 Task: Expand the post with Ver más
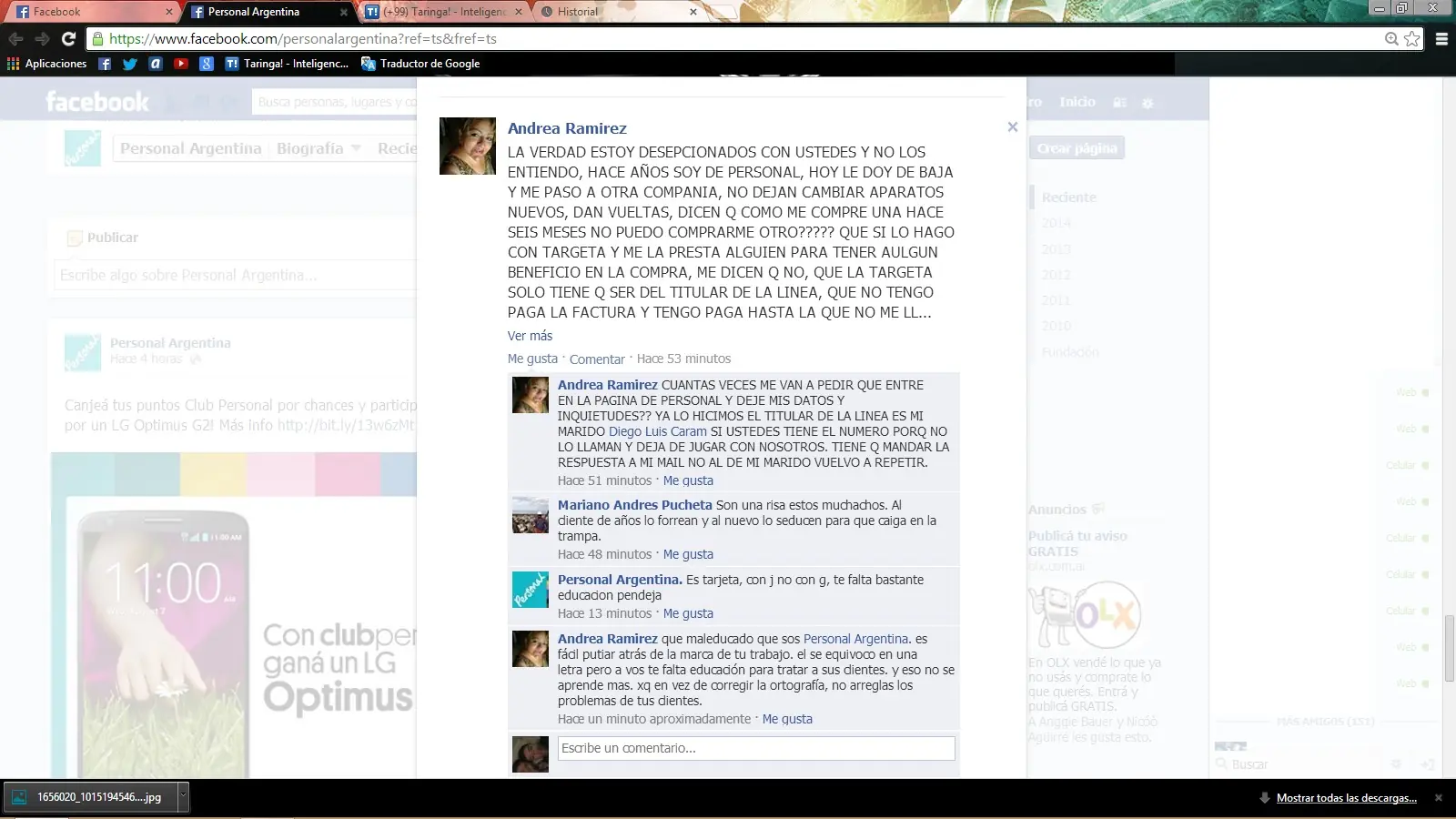click(x=530, y=336)
